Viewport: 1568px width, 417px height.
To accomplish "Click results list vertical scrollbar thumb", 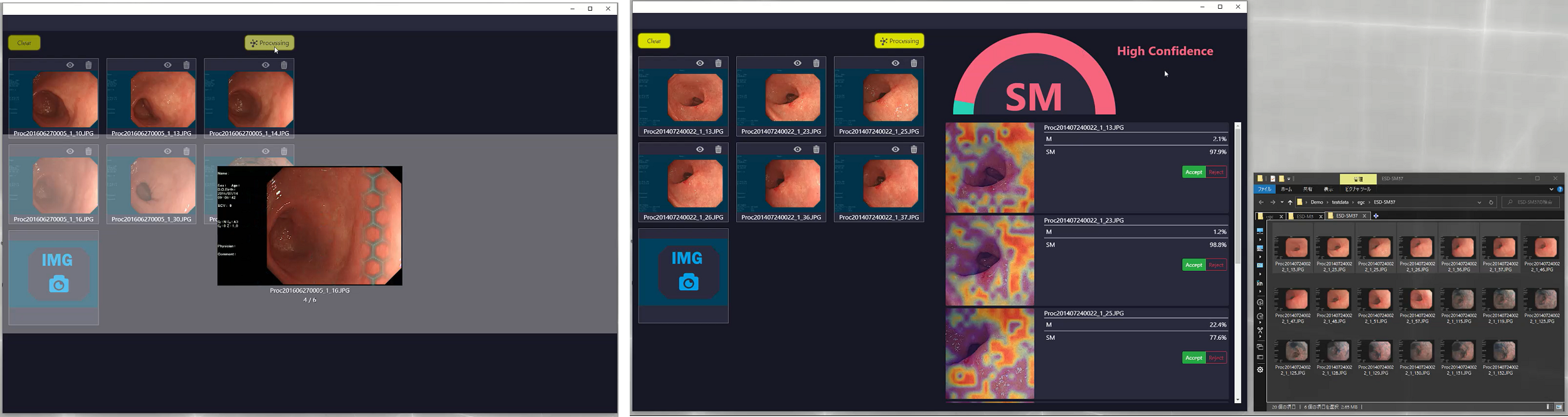I will (1237, 196).
